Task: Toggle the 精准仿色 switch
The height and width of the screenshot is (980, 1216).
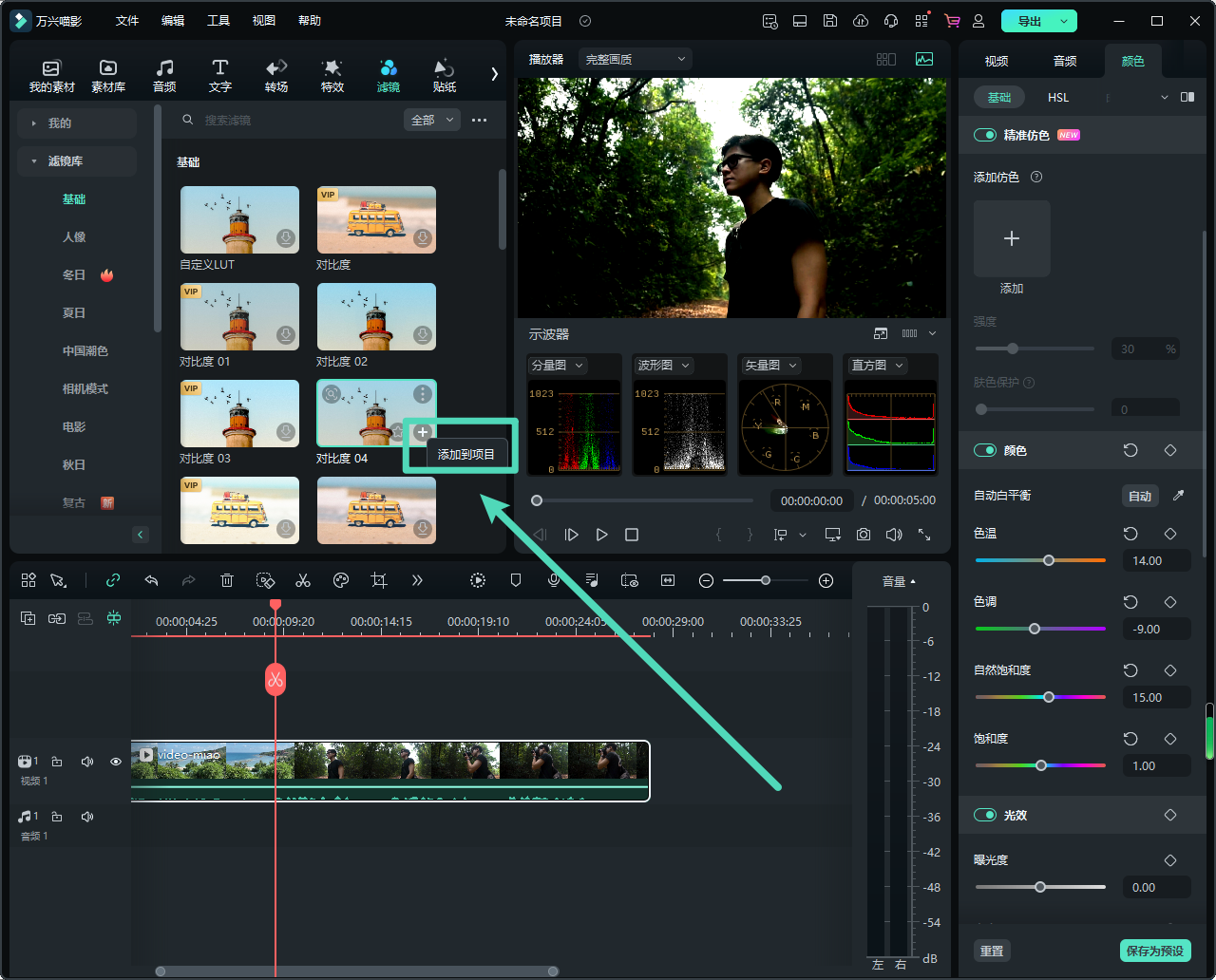Action: [984, 135]
